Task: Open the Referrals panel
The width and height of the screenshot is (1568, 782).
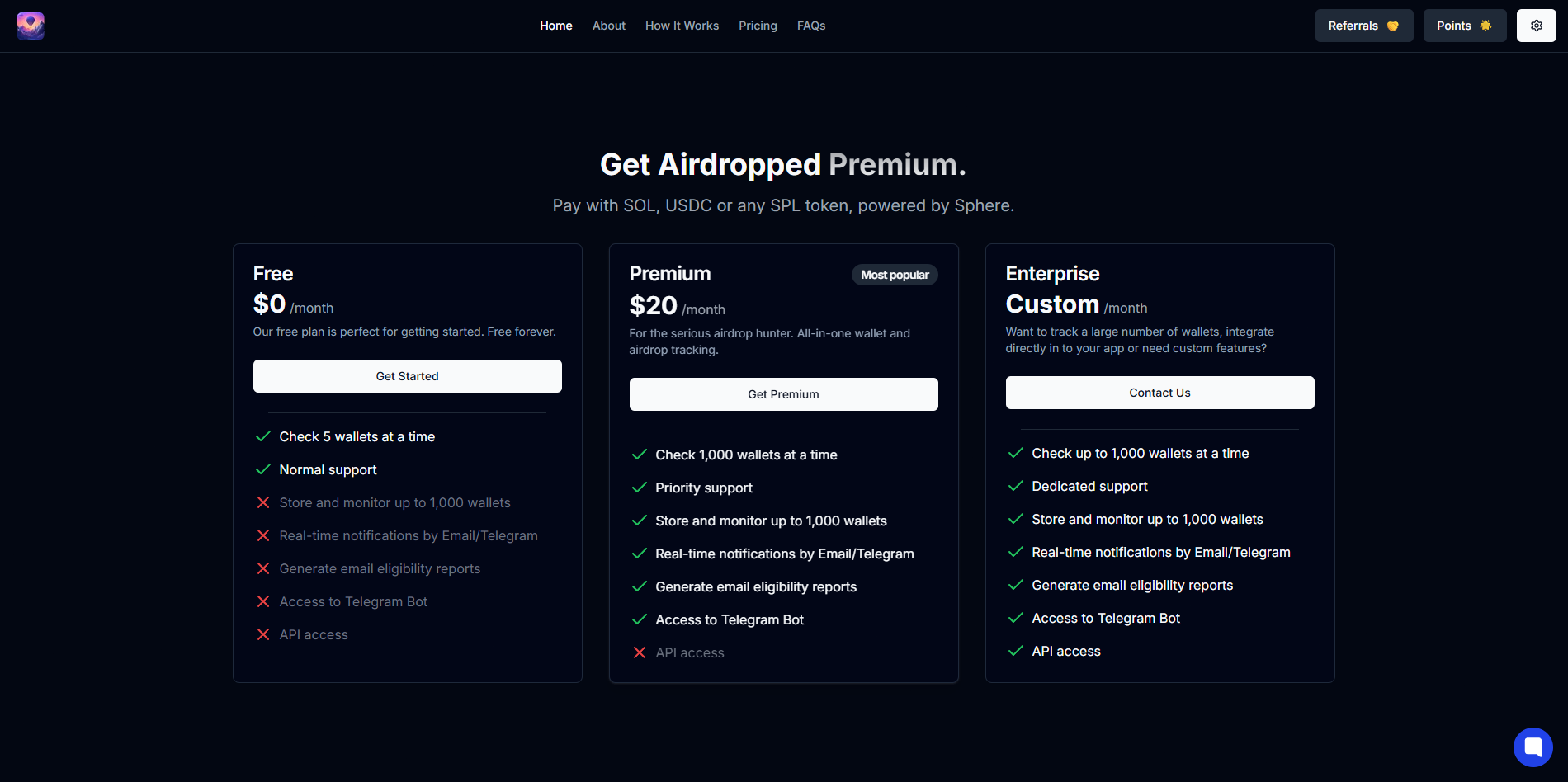Action: coord(1363,26)
